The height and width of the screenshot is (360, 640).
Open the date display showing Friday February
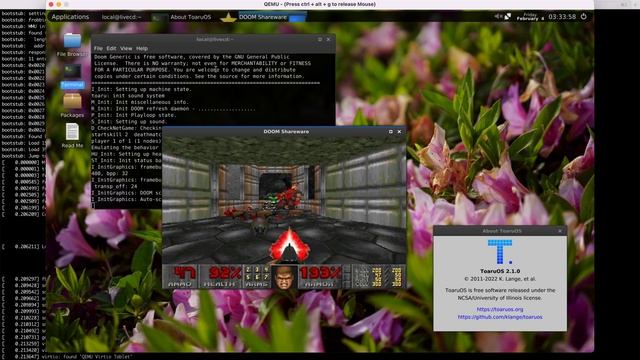(530, 17)
